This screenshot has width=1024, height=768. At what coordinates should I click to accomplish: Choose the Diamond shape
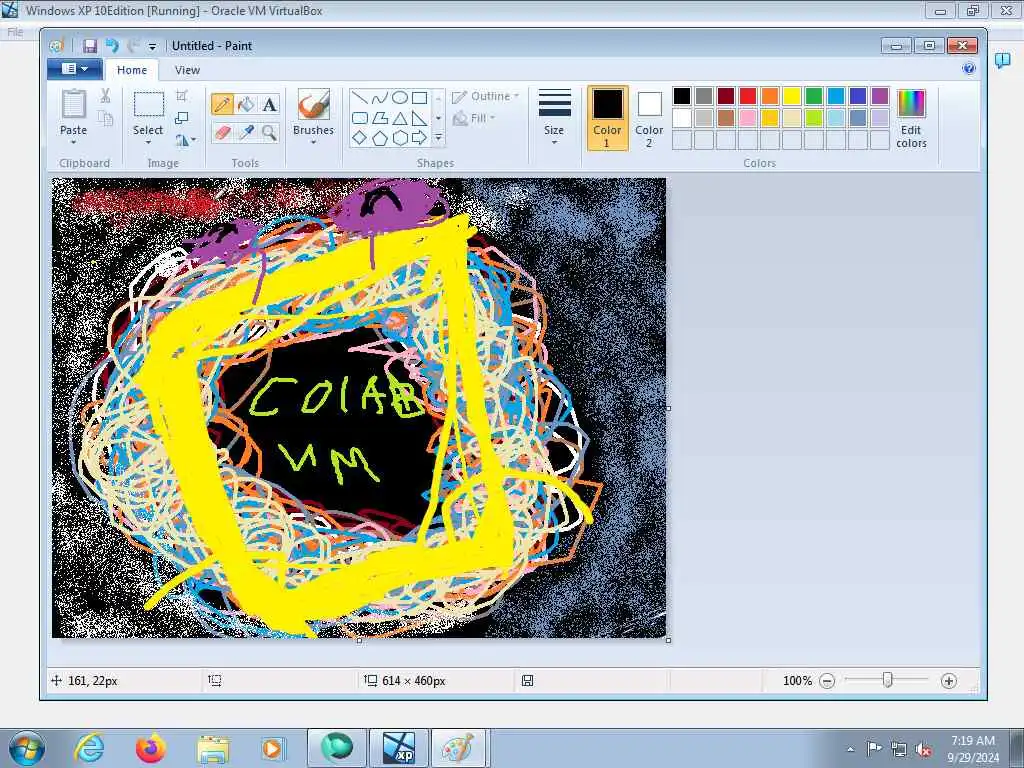(359, 138)
